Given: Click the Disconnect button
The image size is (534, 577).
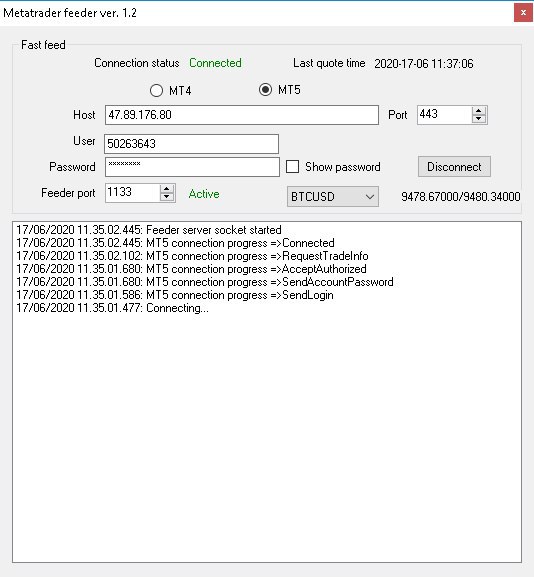Looking at the screenshot, I should (x=454, y=167).
